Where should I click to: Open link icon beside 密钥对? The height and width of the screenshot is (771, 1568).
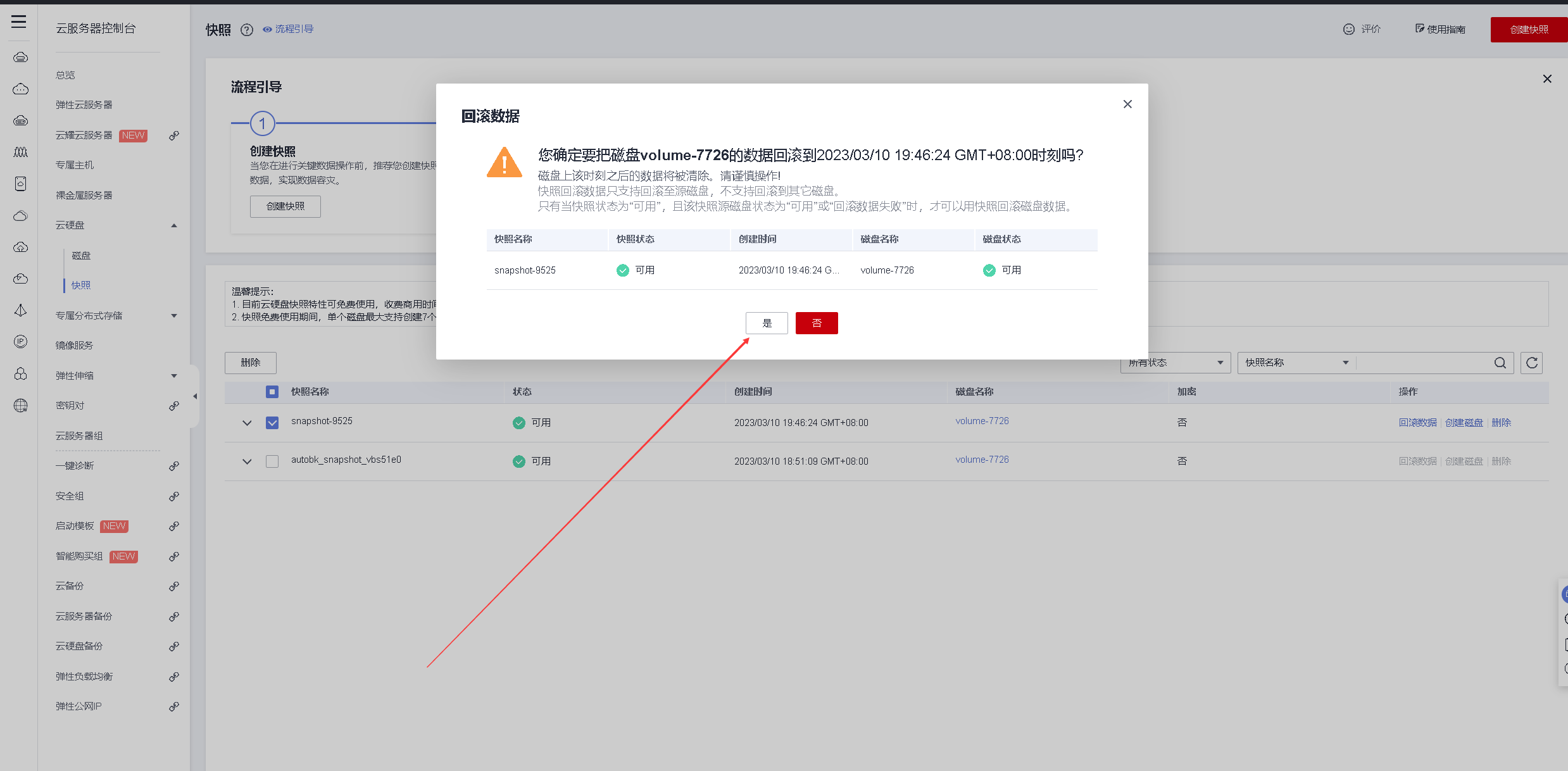click(x=174, y=406)
